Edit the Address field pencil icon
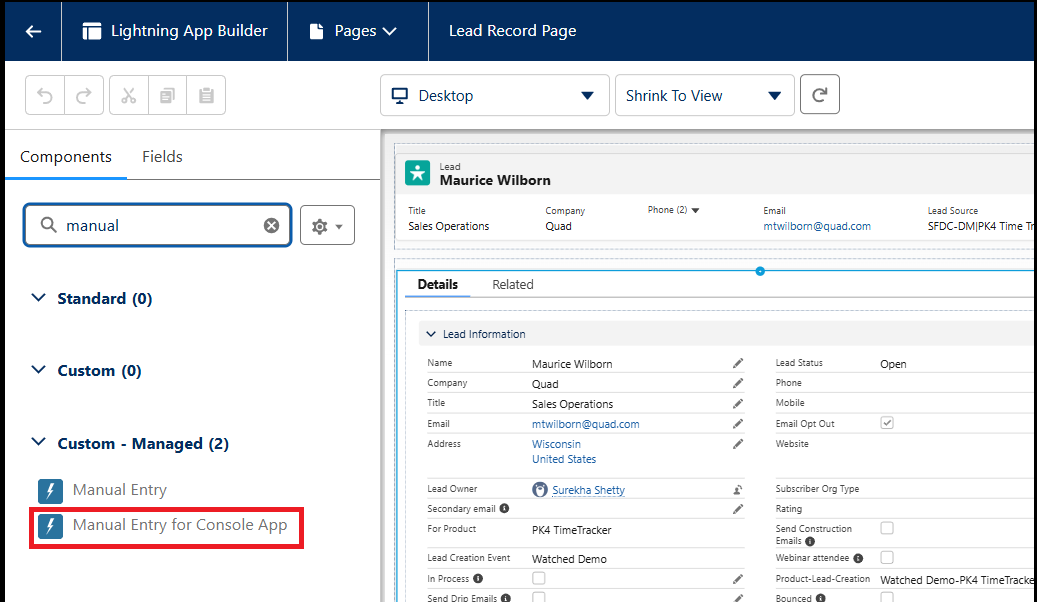Screen dimensions: 1037x602 point(737,444)
